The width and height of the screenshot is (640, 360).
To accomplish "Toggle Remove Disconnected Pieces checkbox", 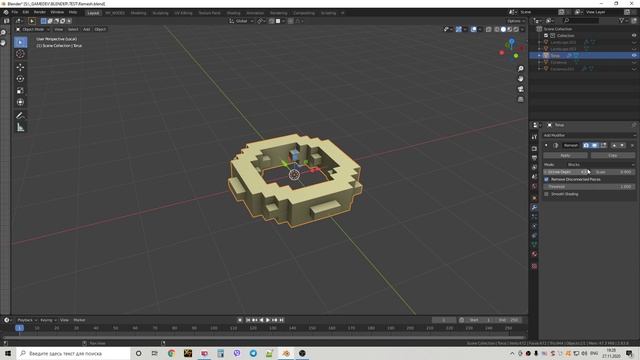I will pyautogui.click(x=547, y=179).
